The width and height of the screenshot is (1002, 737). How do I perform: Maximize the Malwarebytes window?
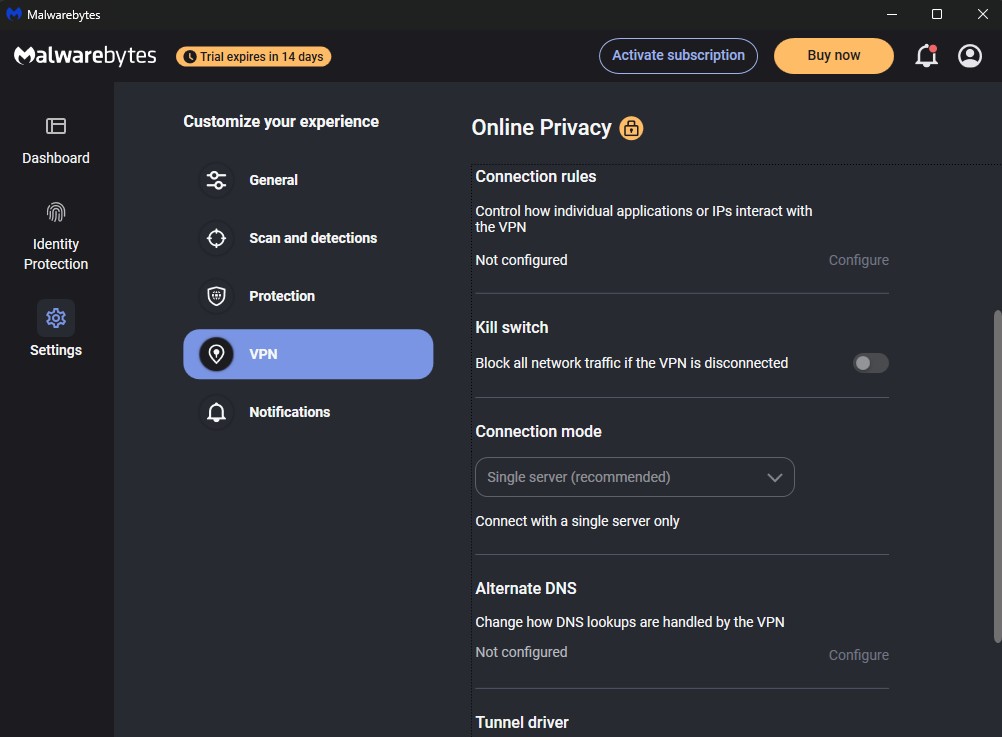click(x=937, y=14)
